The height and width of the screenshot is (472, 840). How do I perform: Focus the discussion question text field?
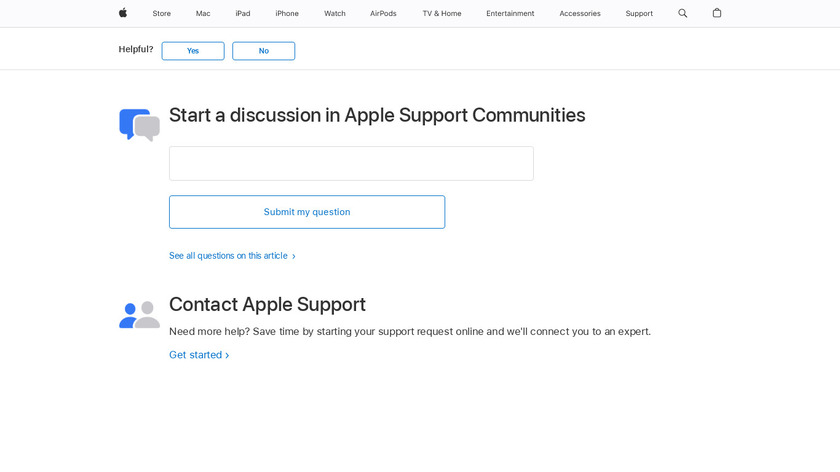[x=351, y=163]
